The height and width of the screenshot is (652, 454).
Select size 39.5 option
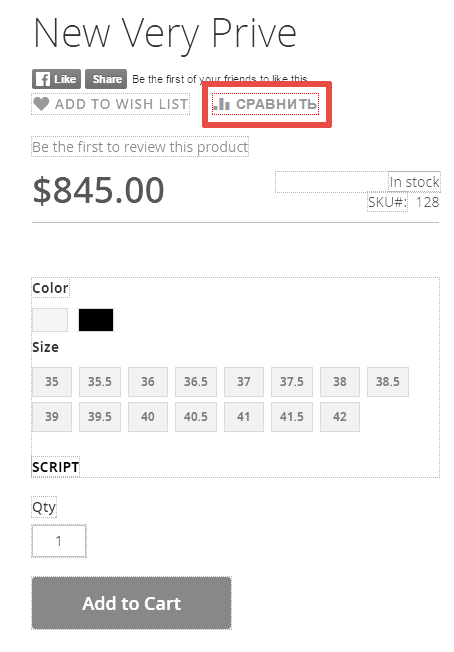click(100, 417)
